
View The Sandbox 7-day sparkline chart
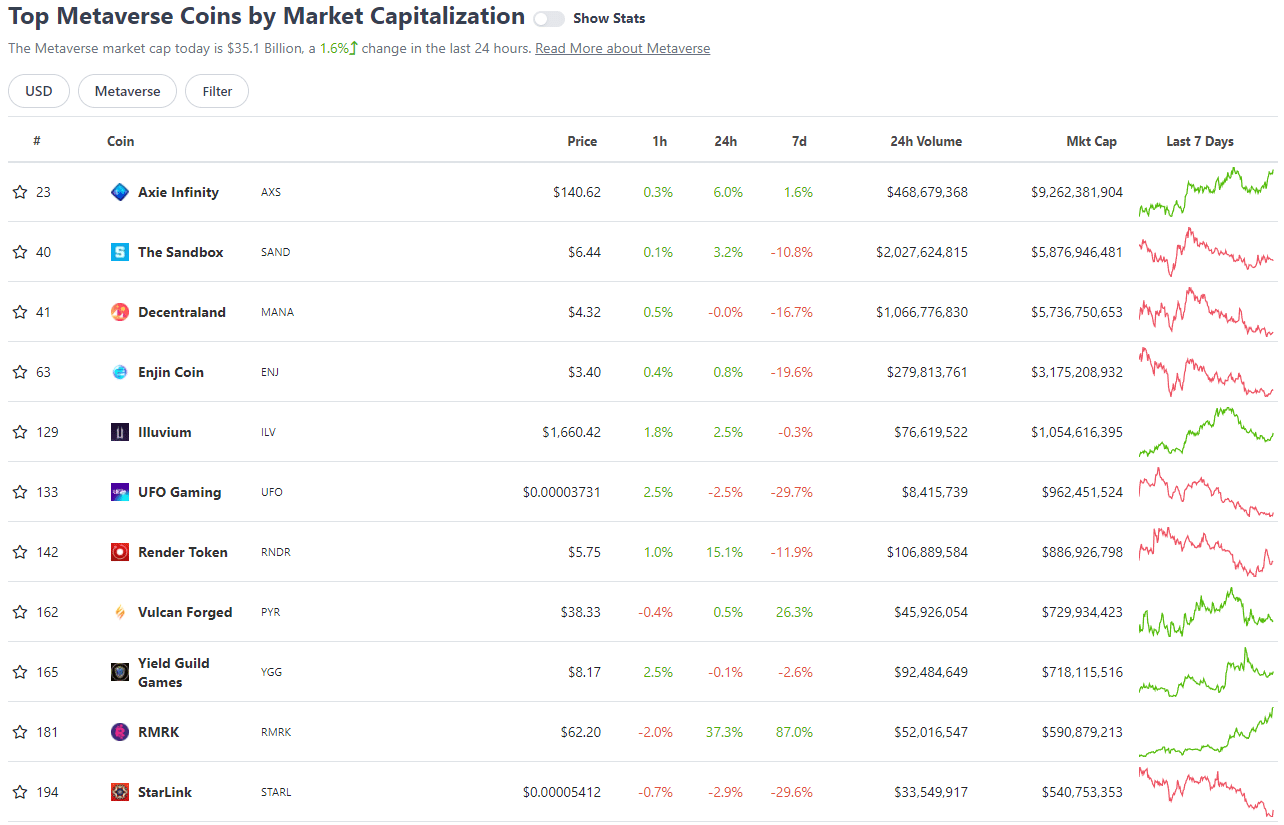click(x=1207, y=252)
